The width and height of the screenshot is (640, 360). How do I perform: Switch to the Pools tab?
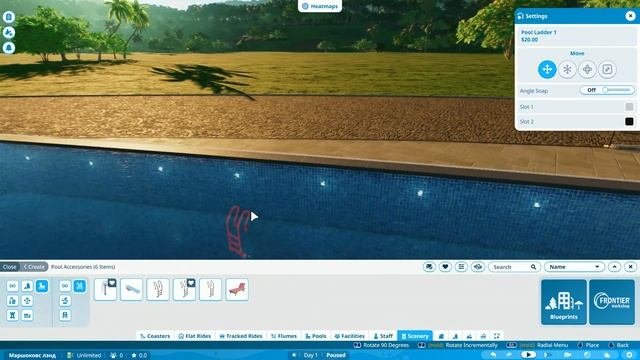point(316,336)
